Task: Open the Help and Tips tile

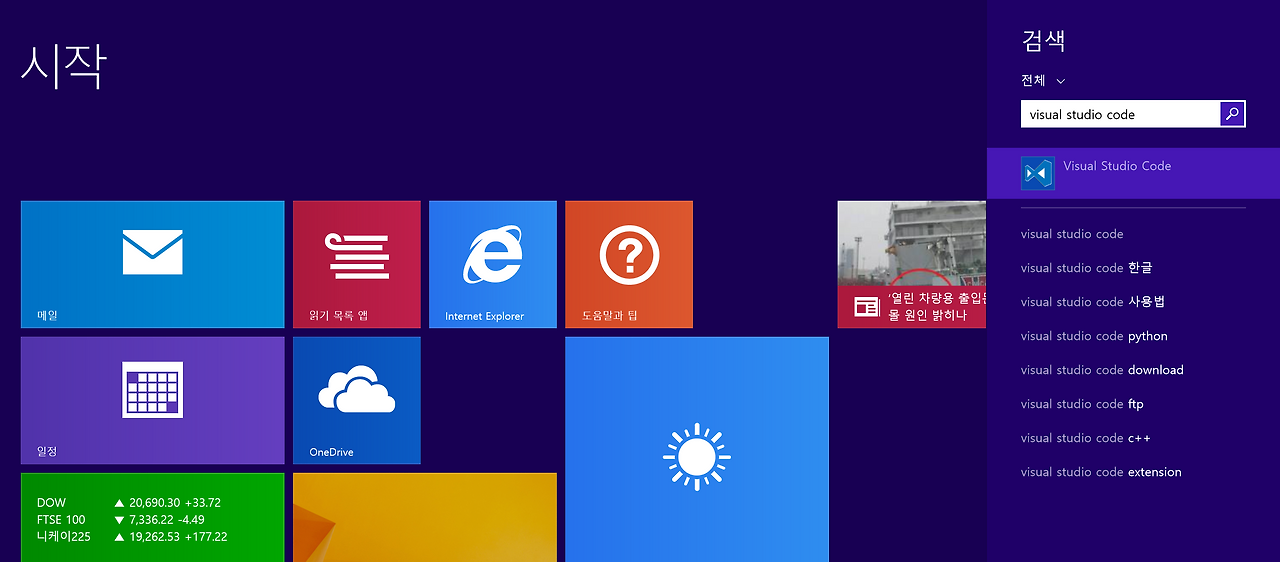Action: (x=629, y=264)
